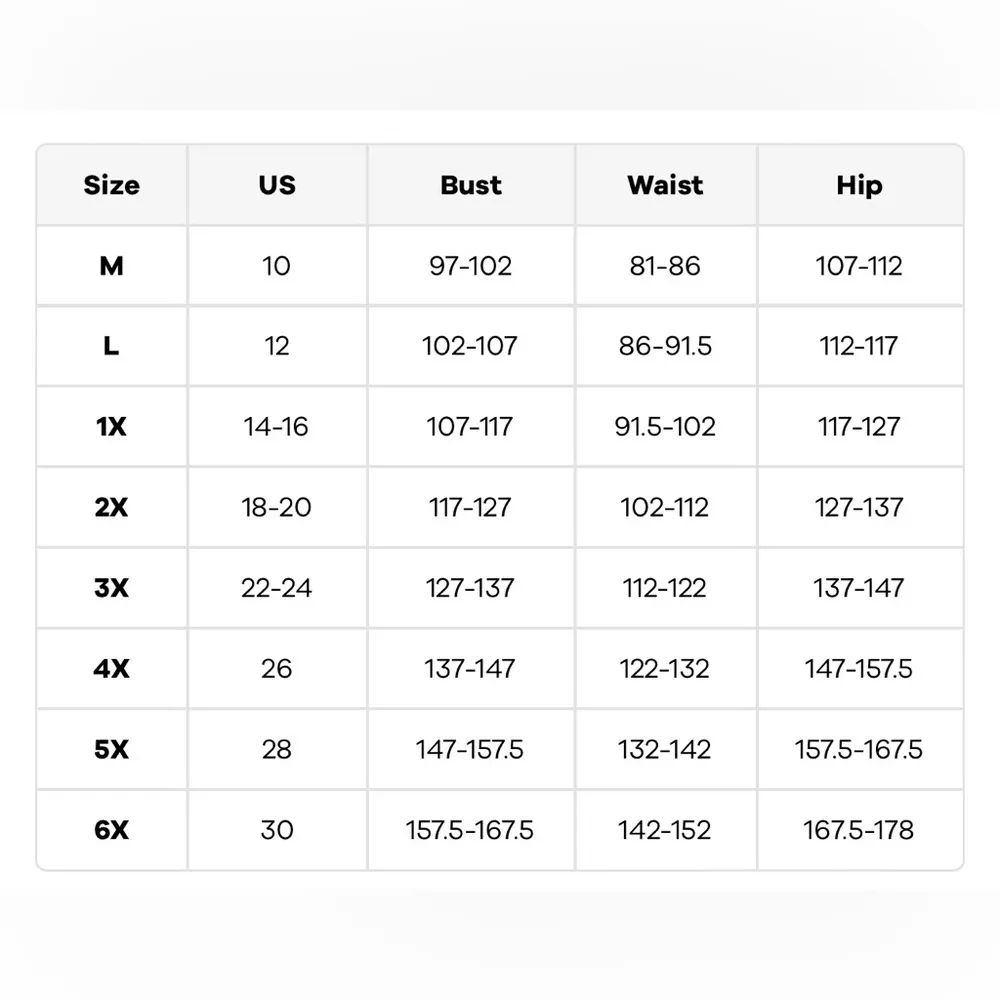This screenshot has height=1000, width=1000.
Task: Select the L size row label
Action: pos(112,346)
